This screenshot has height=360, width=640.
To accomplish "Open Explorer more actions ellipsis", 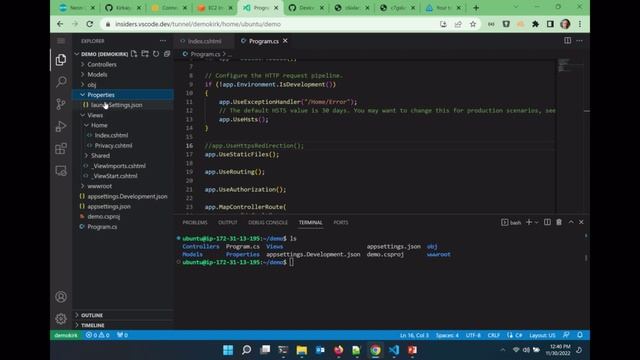I will coord(163,41).
